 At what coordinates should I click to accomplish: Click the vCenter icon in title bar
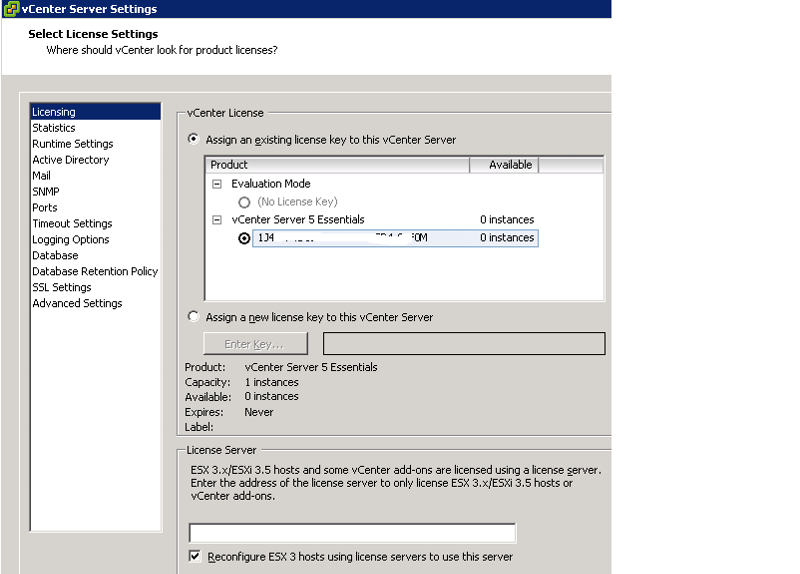tap(11, 9)
